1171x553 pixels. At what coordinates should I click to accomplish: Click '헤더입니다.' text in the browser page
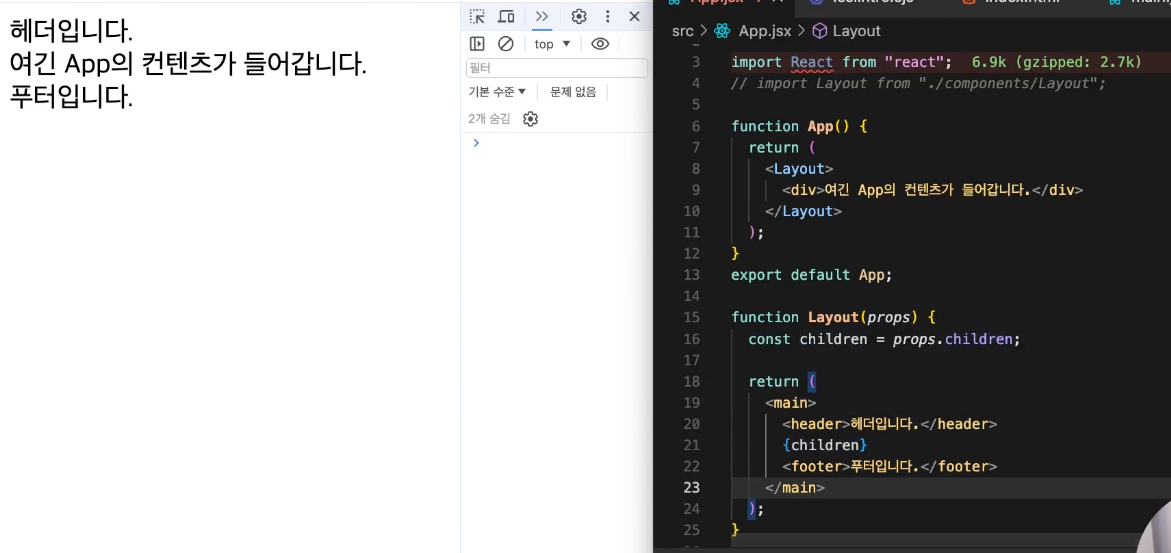click(x=72, y=31)
